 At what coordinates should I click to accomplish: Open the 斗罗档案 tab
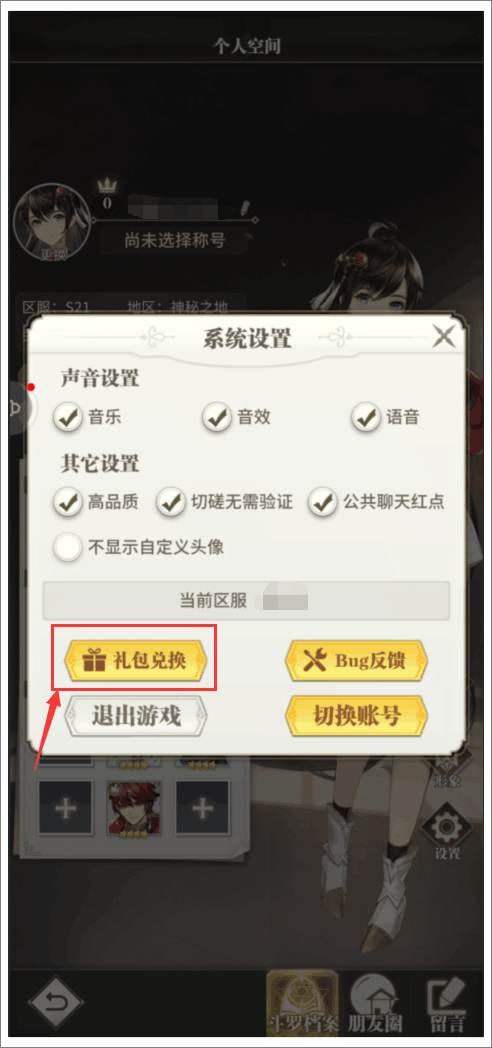[x=301, y=1002]
